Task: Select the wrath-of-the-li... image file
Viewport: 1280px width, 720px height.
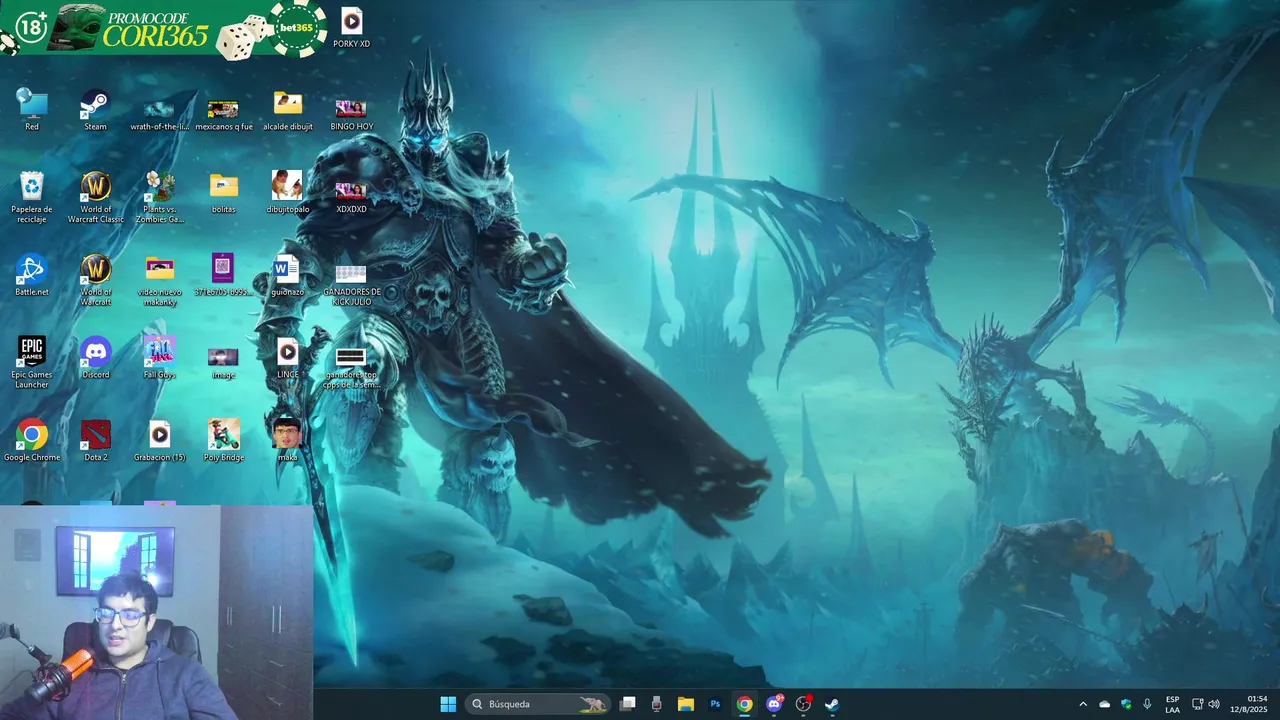Action: pyautogui.click(x=159, y=114)
